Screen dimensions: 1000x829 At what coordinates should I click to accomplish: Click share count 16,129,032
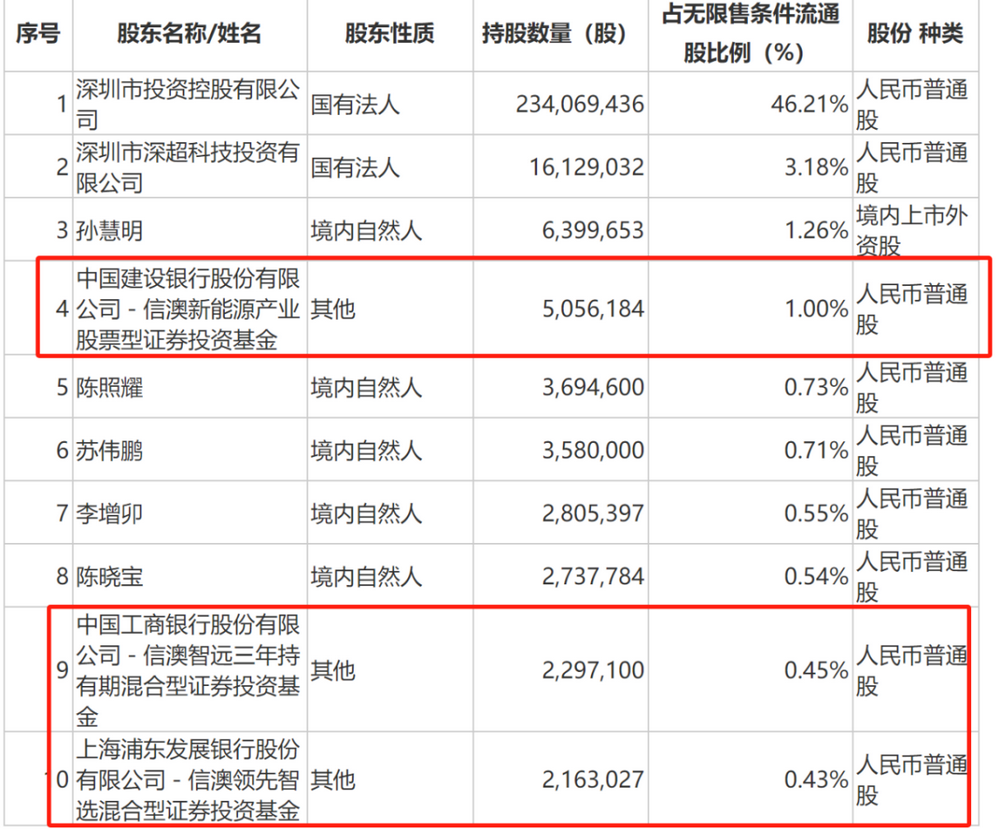click(587, 167)
